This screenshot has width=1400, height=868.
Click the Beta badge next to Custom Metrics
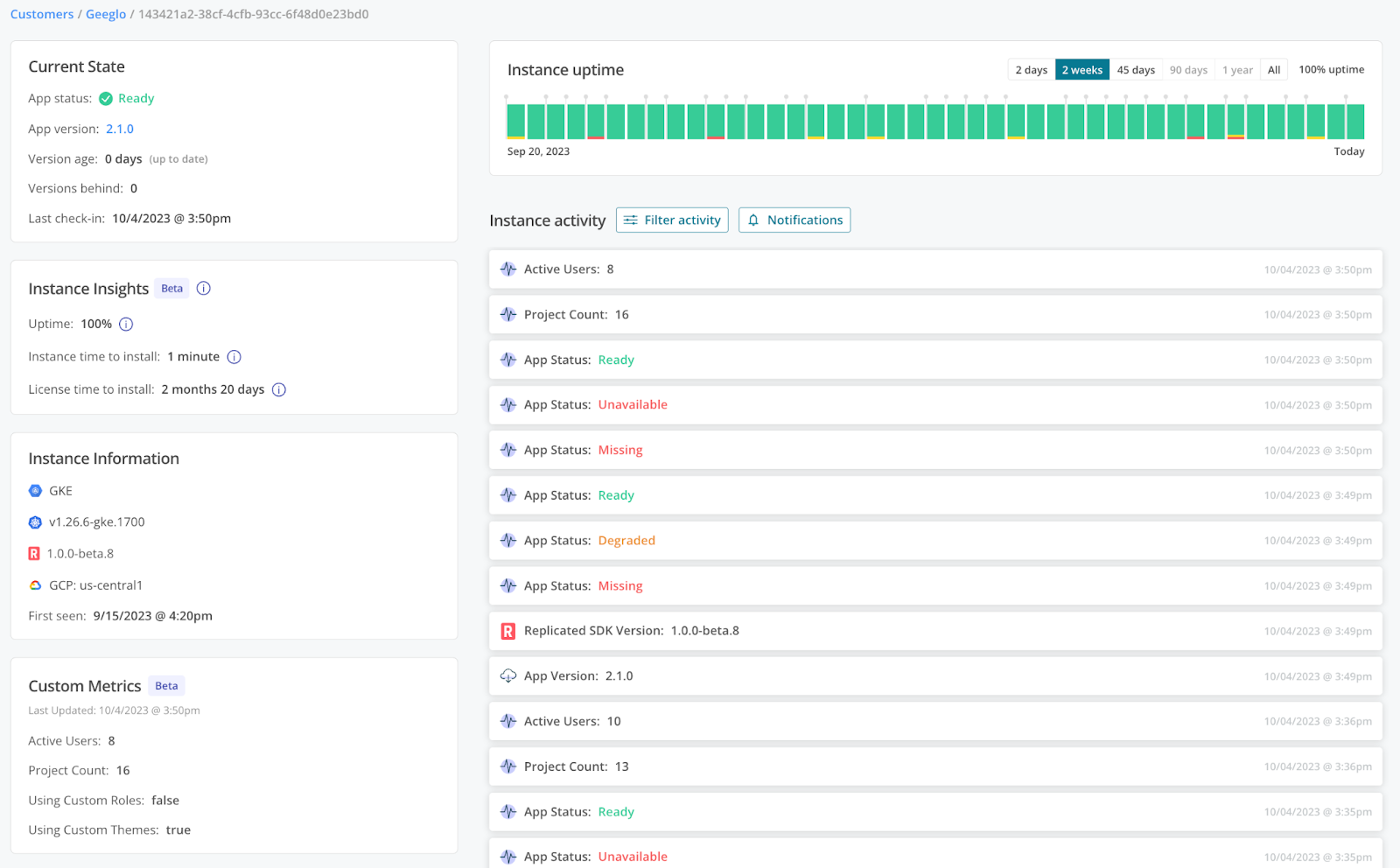point(166,686)
